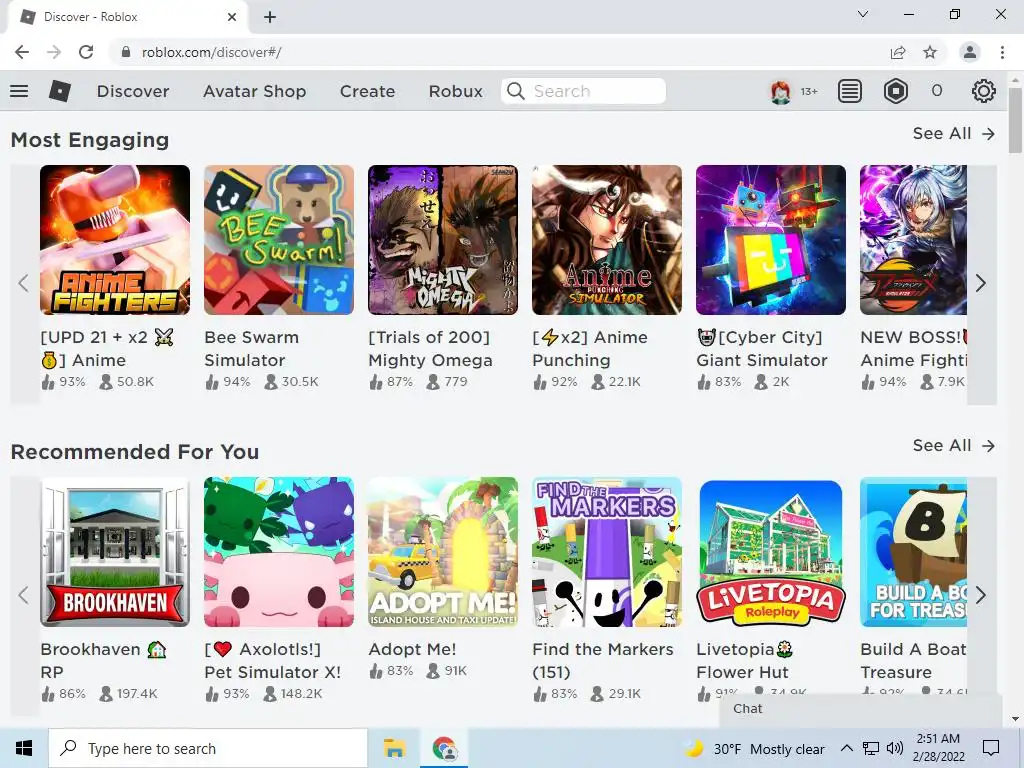Open NEW BOSS Anime Fighting thumbnail

click(913, 240)
